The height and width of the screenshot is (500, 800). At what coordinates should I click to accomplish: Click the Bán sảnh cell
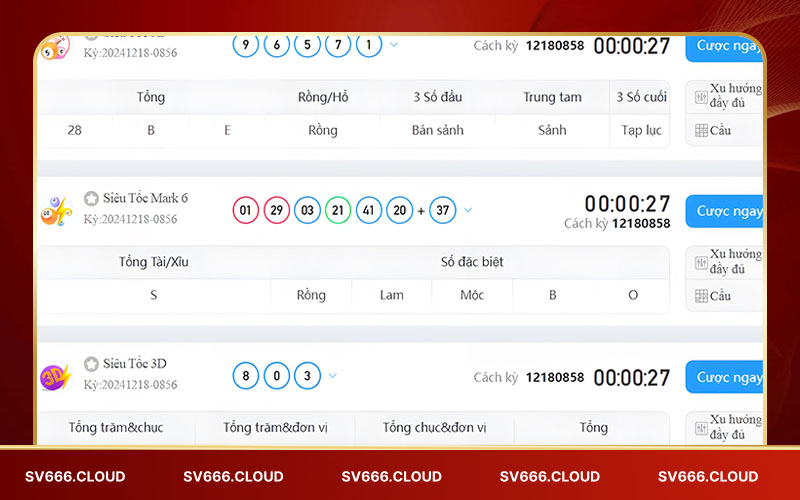(x=438, y=131)
